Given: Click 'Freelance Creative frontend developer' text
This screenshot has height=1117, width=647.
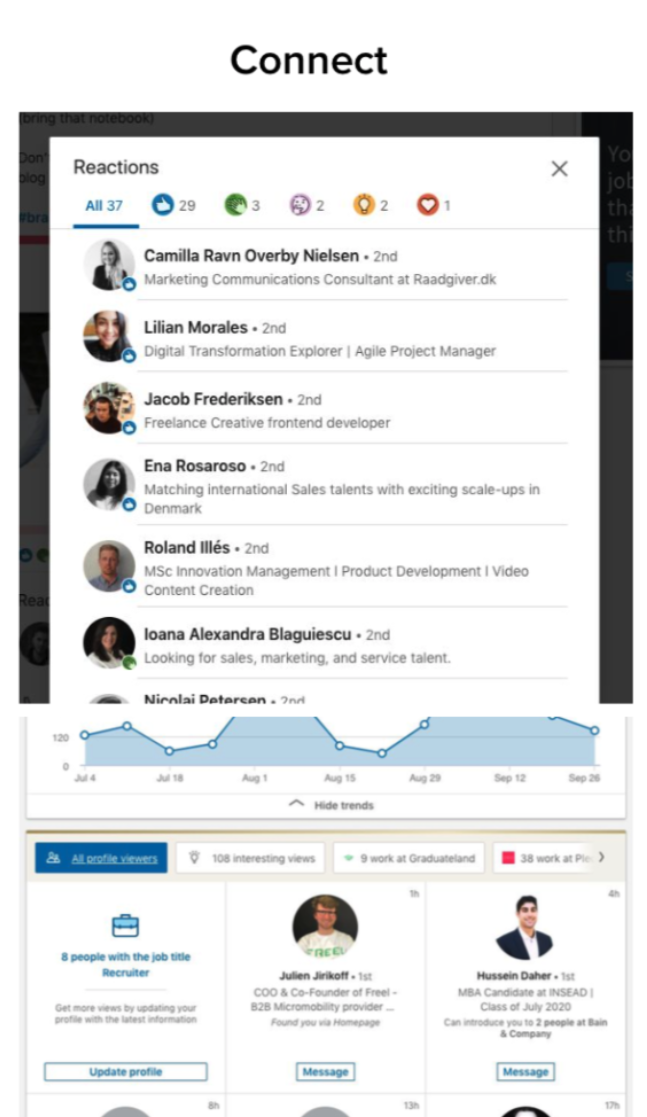Looking at the screenshot, I should (267, 423).
